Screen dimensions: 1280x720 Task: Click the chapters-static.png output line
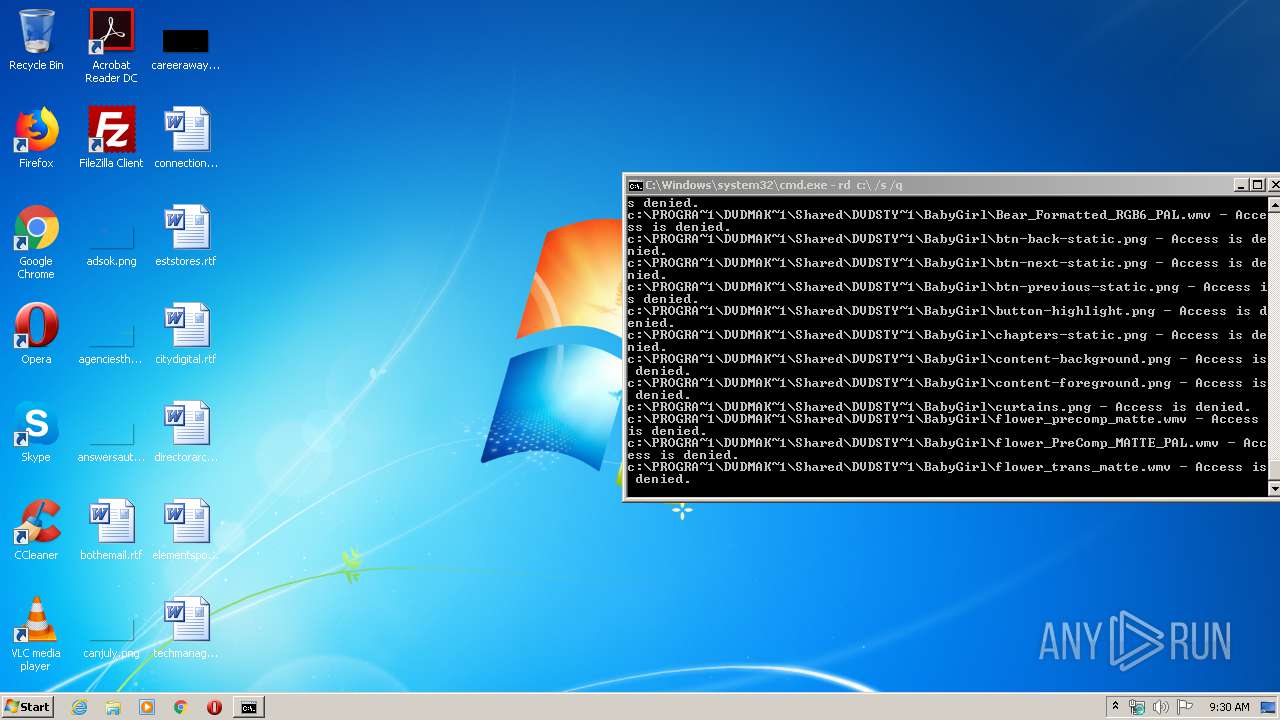click(947, 341)
